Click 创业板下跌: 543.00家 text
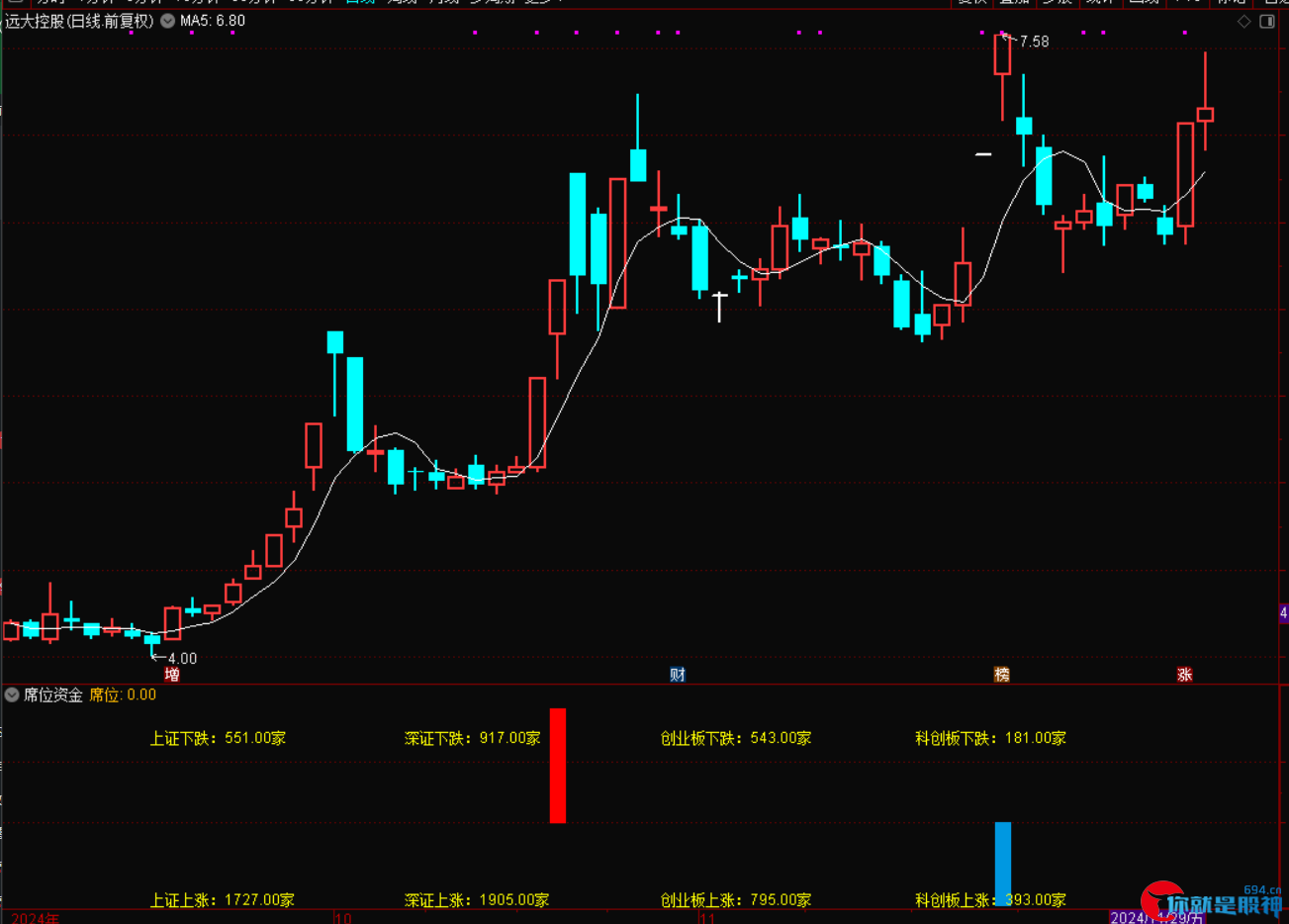 (x=736, y=738)
